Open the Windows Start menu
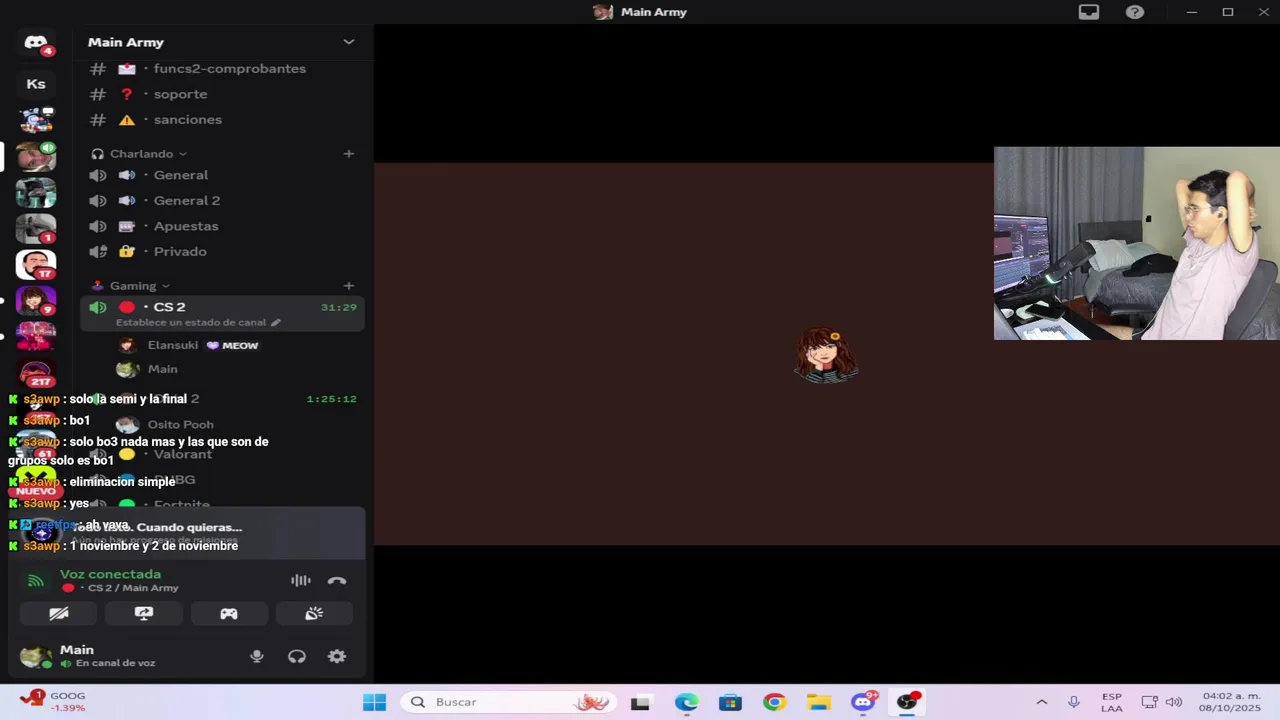The height and width of the screenshot is (720, 1280). click(x=375, y=702)
